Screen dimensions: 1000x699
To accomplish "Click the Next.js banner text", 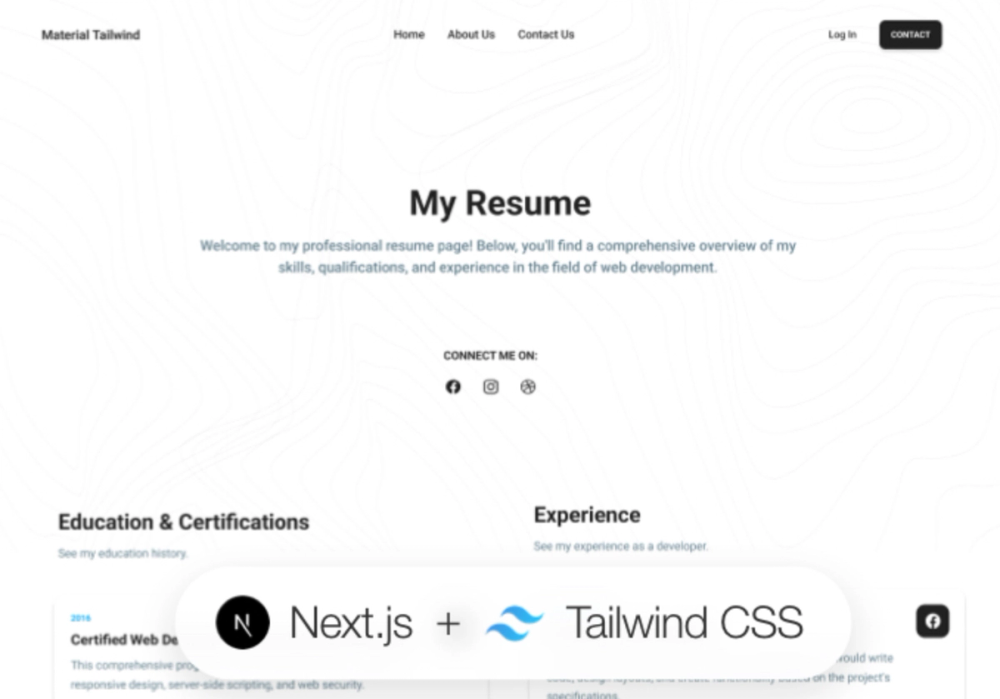I will point(351,623).
